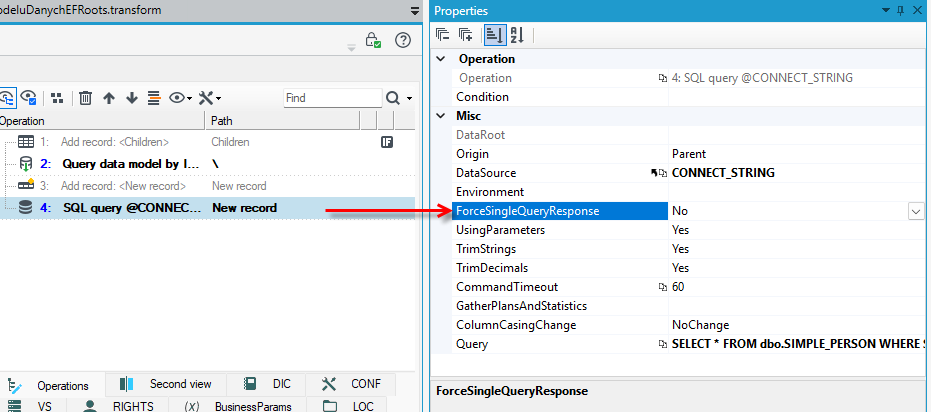Click the Query value SELECT statement
Screen dimensions: 931x412
click(x=798, y=344)
